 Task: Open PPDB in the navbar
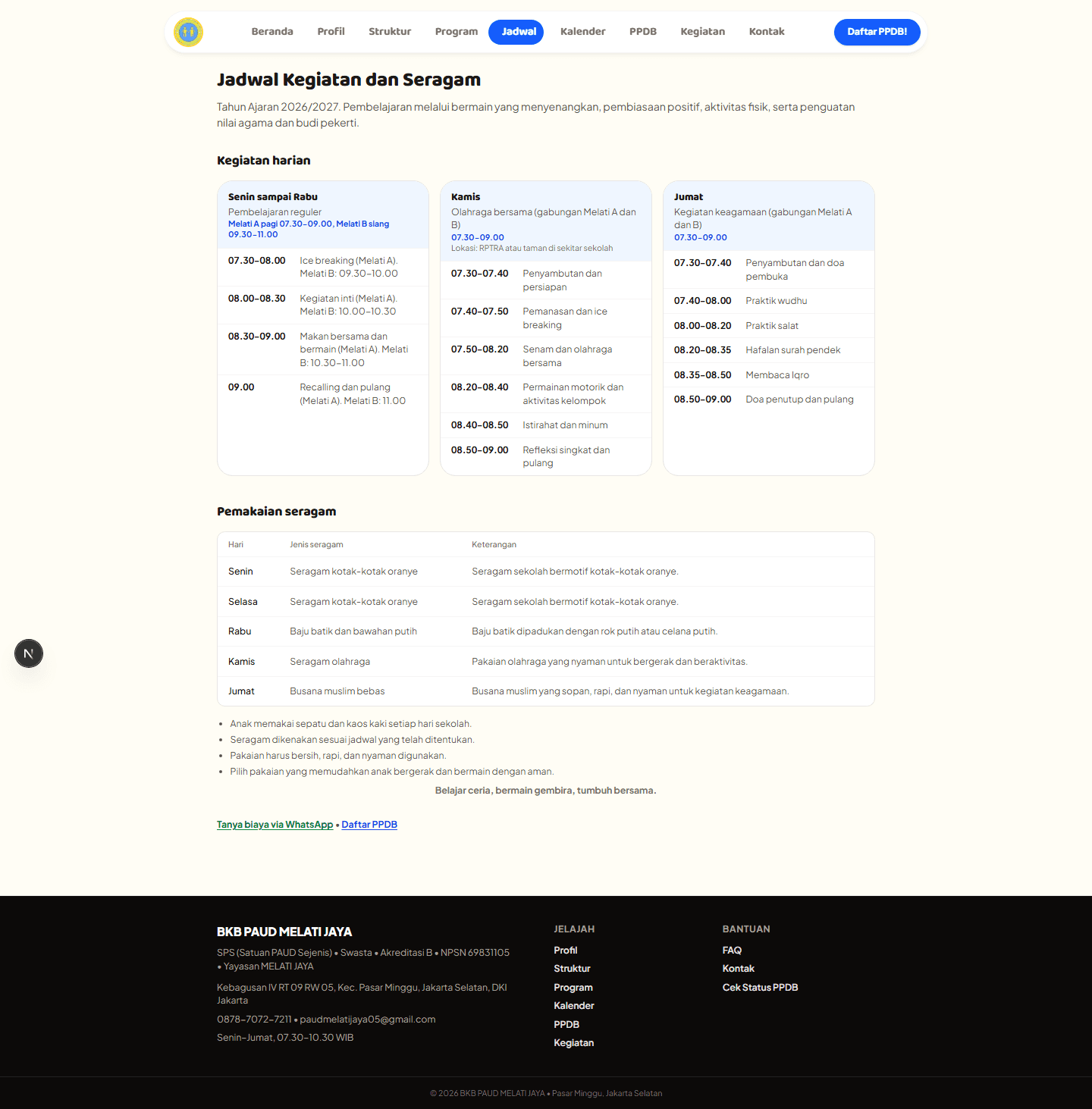point(643,32)
